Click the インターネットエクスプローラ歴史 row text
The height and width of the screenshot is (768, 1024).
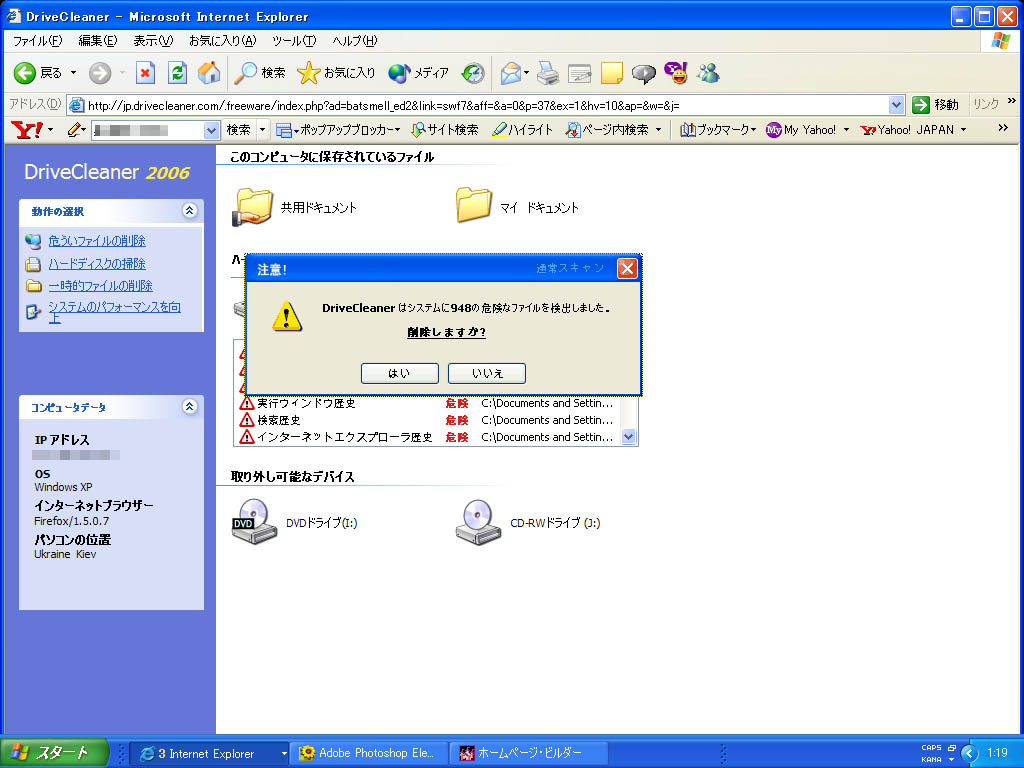(344, 437)
